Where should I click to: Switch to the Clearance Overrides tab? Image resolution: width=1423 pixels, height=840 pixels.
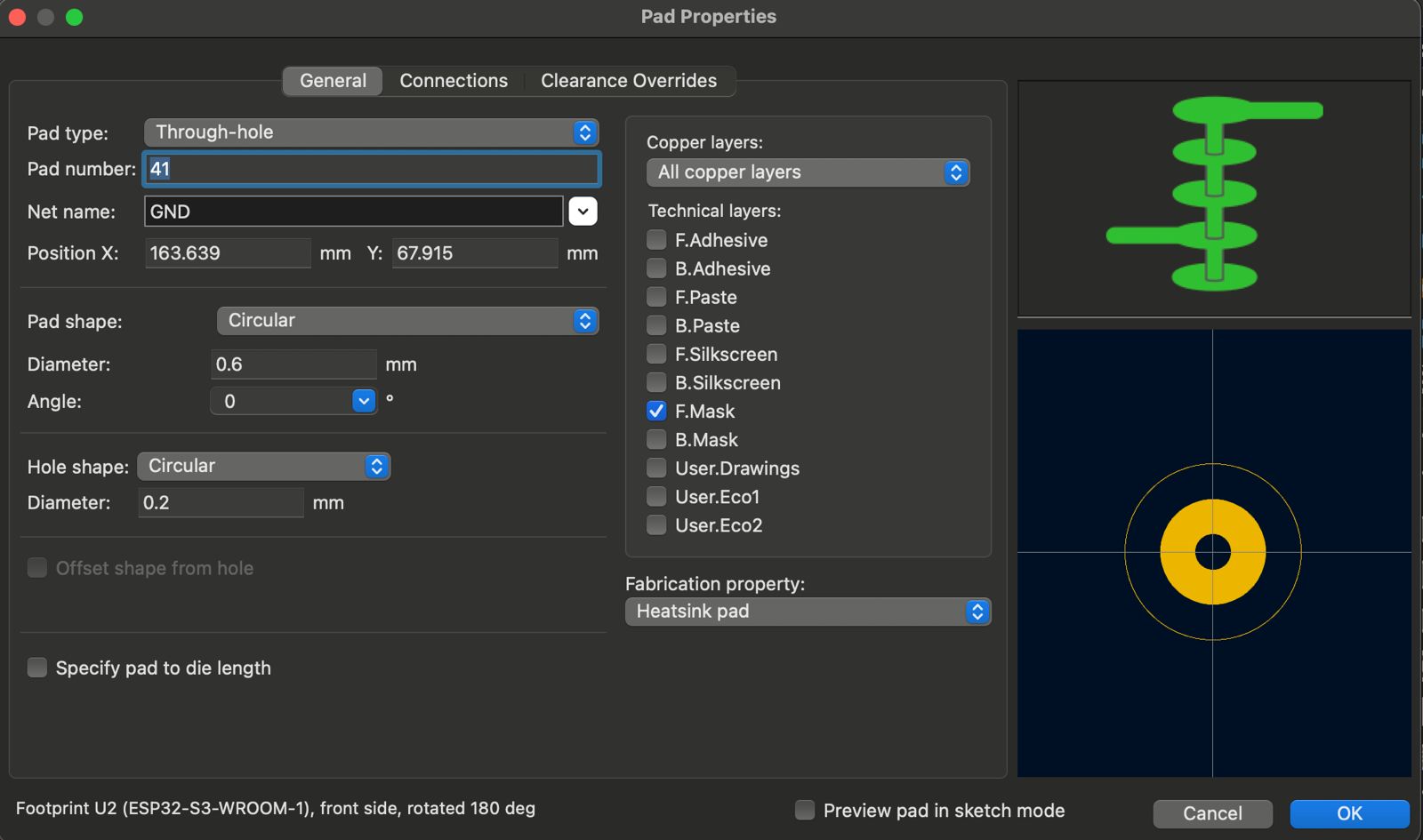pos(629,81)
